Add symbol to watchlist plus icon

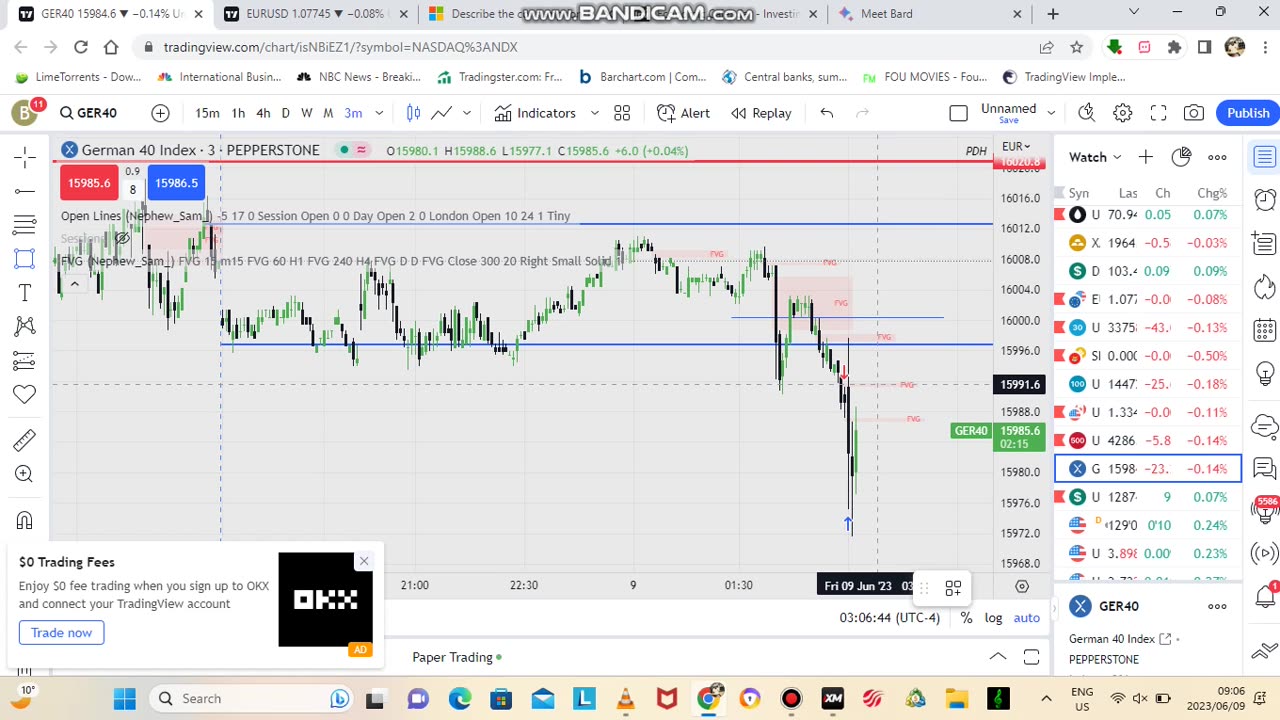click(1145, 157)
